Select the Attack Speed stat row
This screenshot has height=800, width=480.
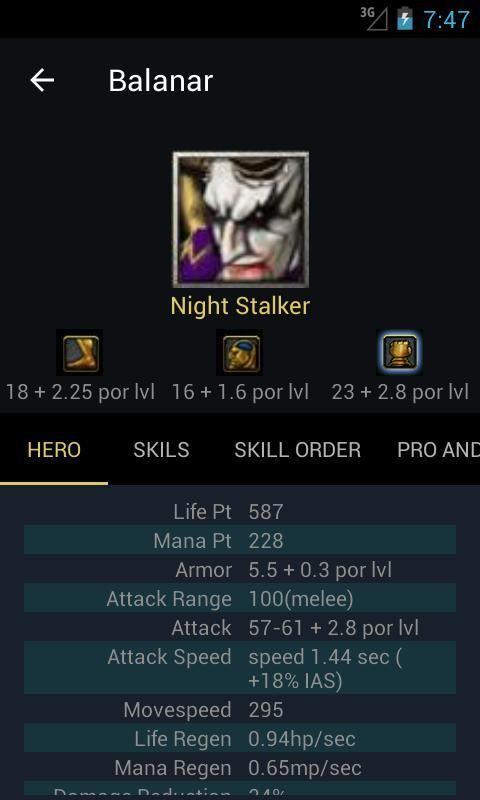coord(240,668)
